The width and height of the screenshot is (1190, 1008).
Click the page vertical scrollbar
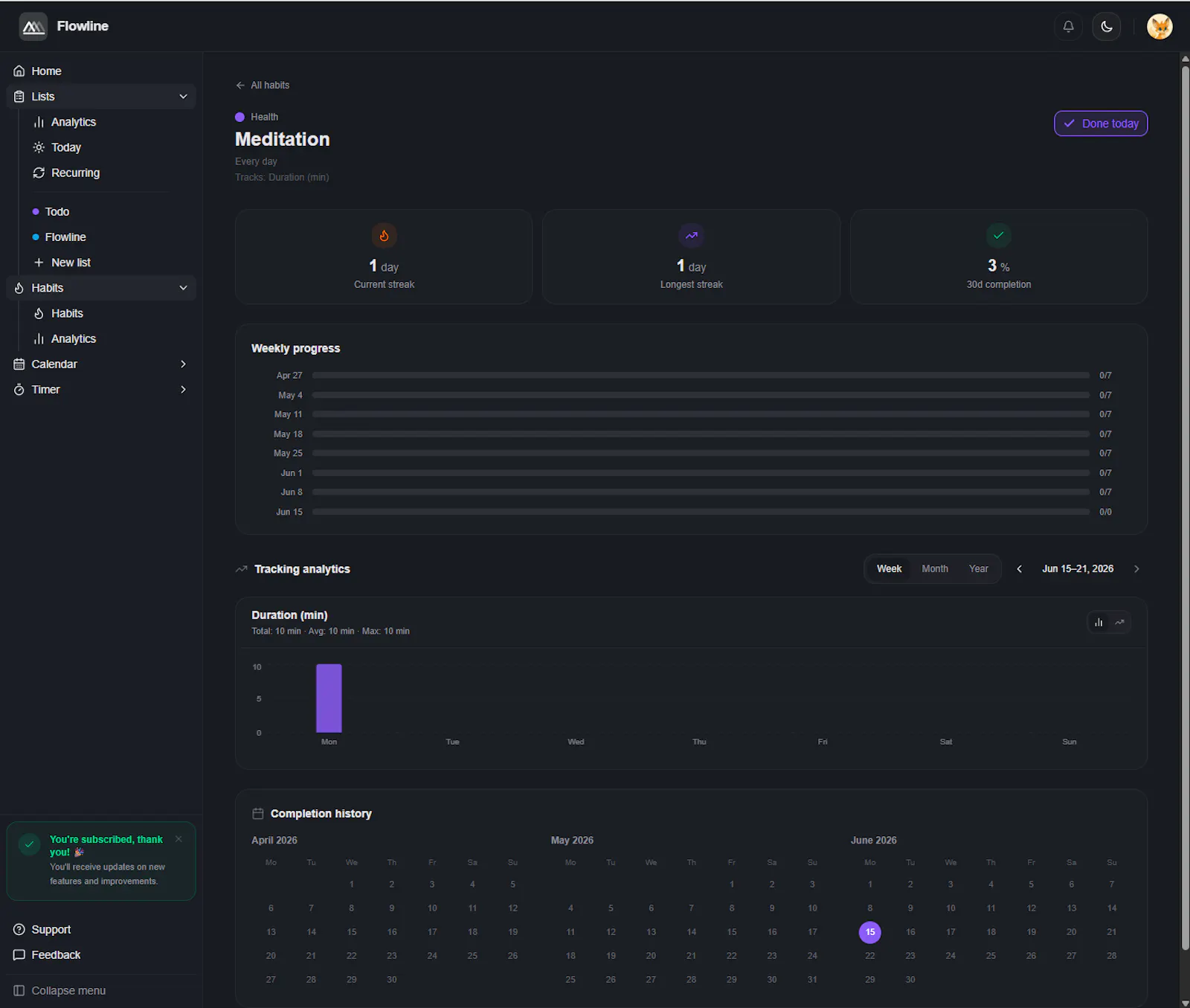[1185, 509]
